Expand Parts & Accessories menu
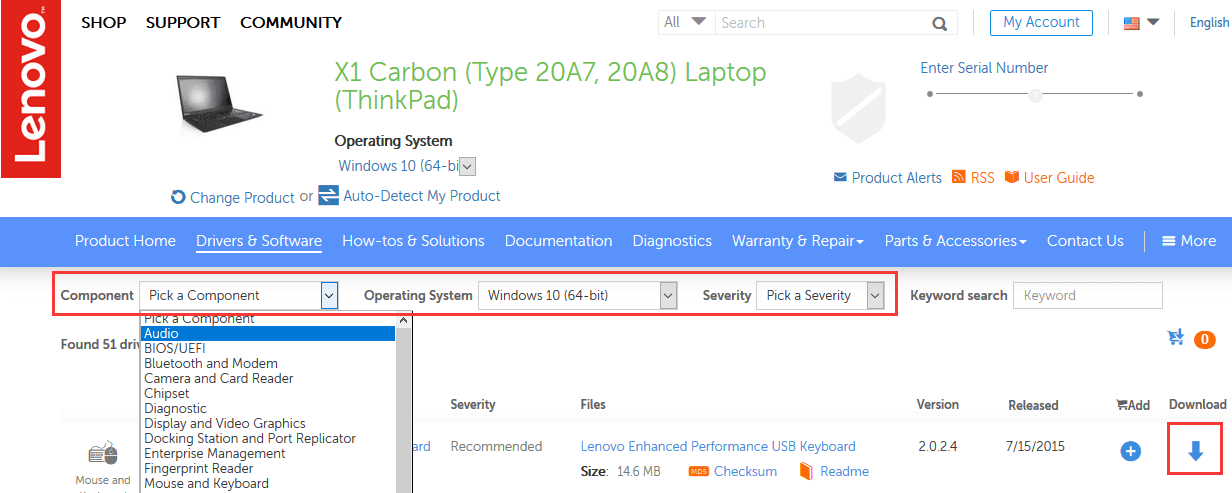1232x493 pixels. coord(956,241)
